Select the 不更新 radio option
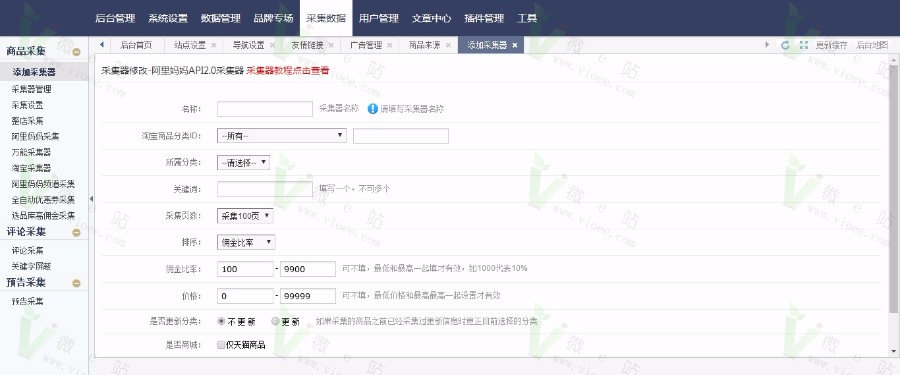Image resolution: width=900 pixels, height=375 pixels. (x=221, y=322)
